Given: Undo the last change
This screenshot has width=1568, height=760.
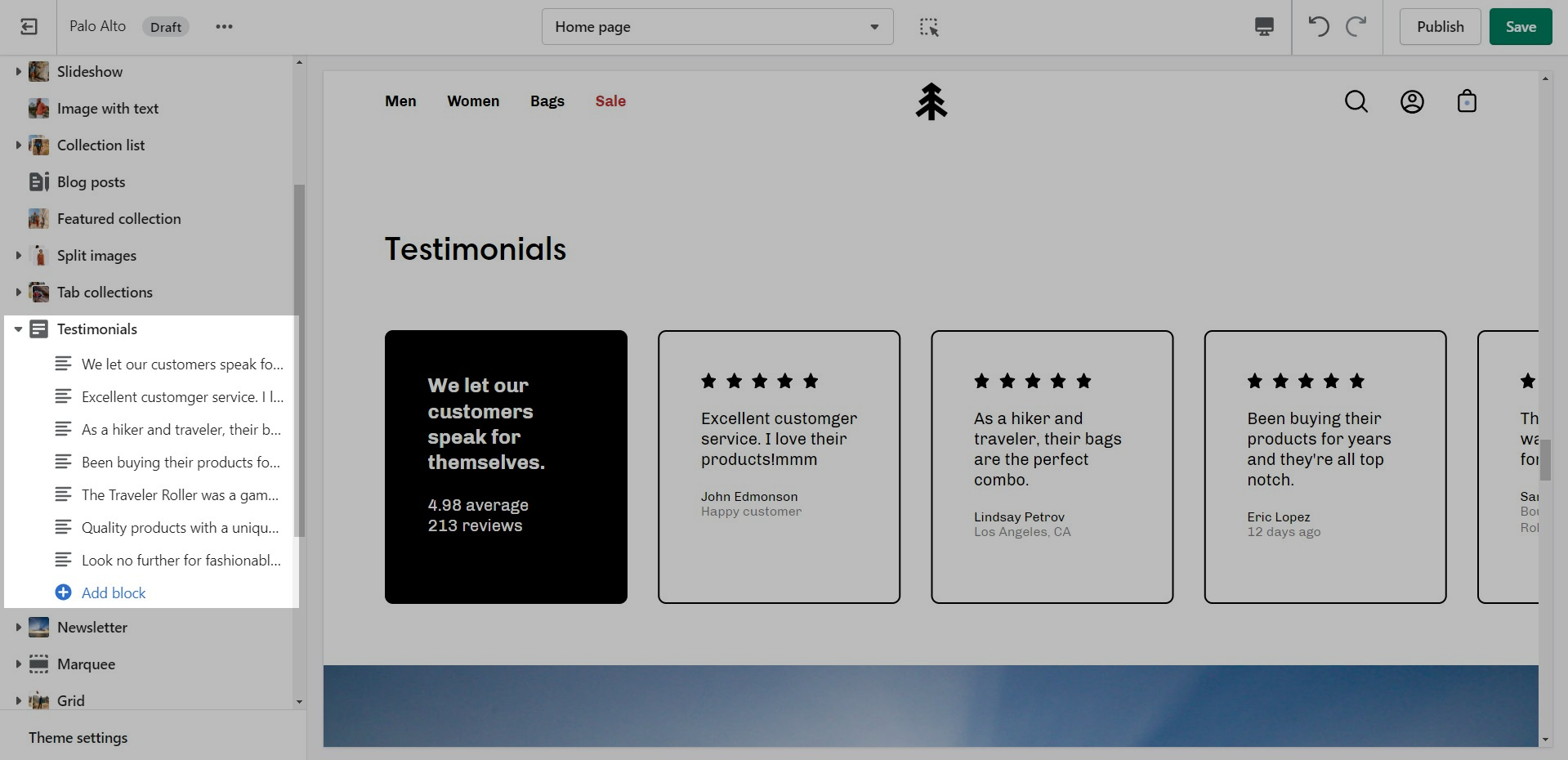Looking at the screenshot, I should point(1318,27).
